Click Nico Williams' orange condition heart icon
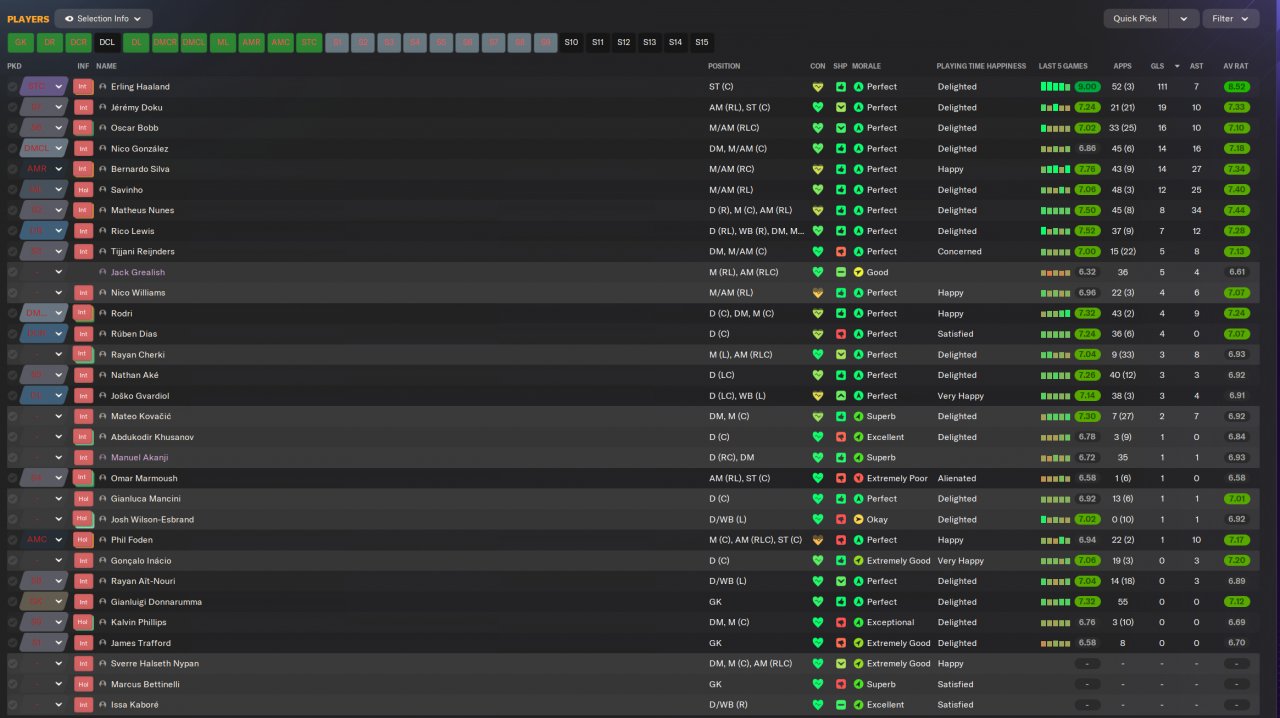 817,293
